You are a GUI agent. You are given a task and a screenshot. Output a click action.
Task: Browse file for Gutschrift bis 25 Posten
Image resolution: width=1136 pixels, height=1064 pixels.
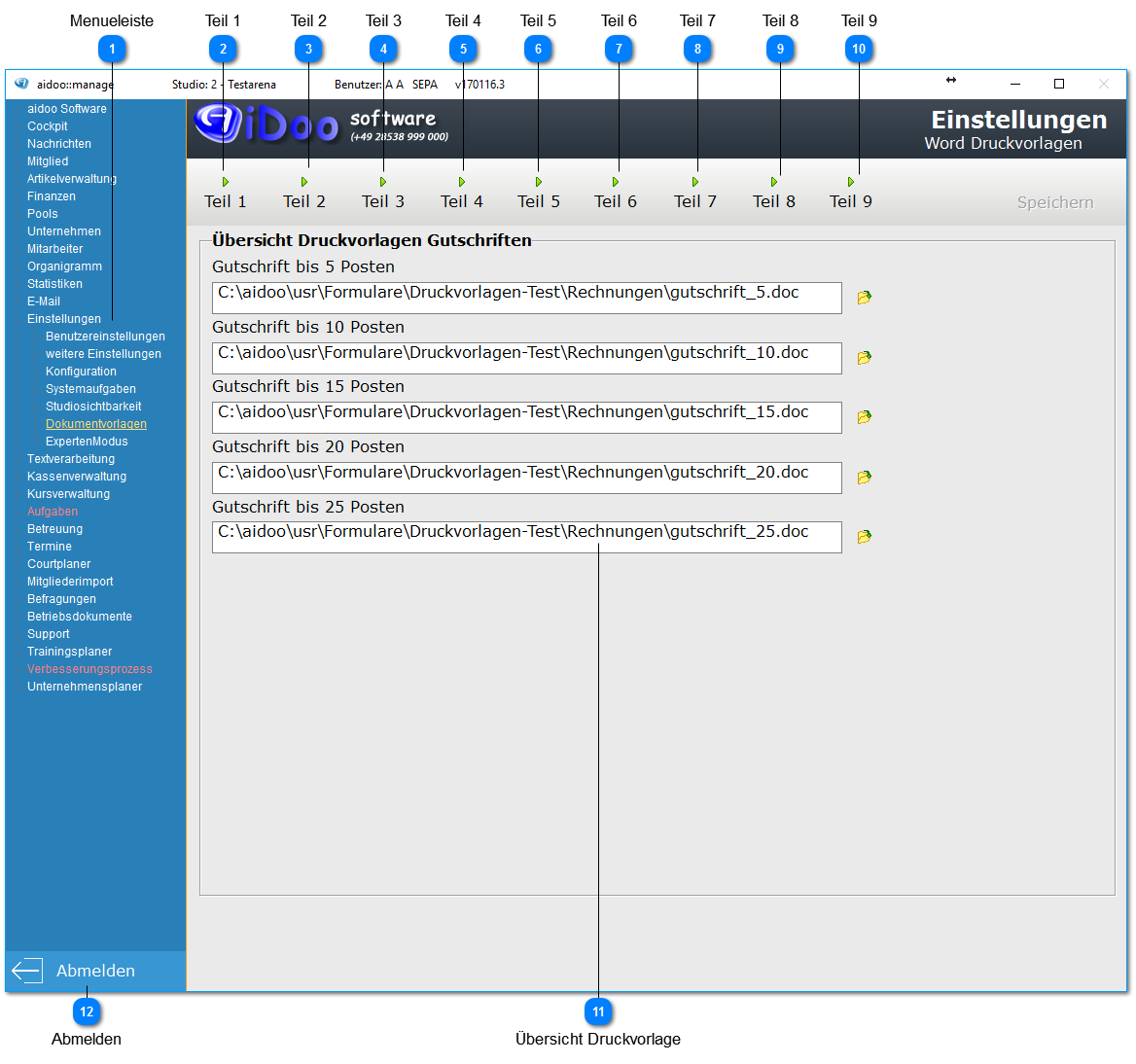(864, 537)
